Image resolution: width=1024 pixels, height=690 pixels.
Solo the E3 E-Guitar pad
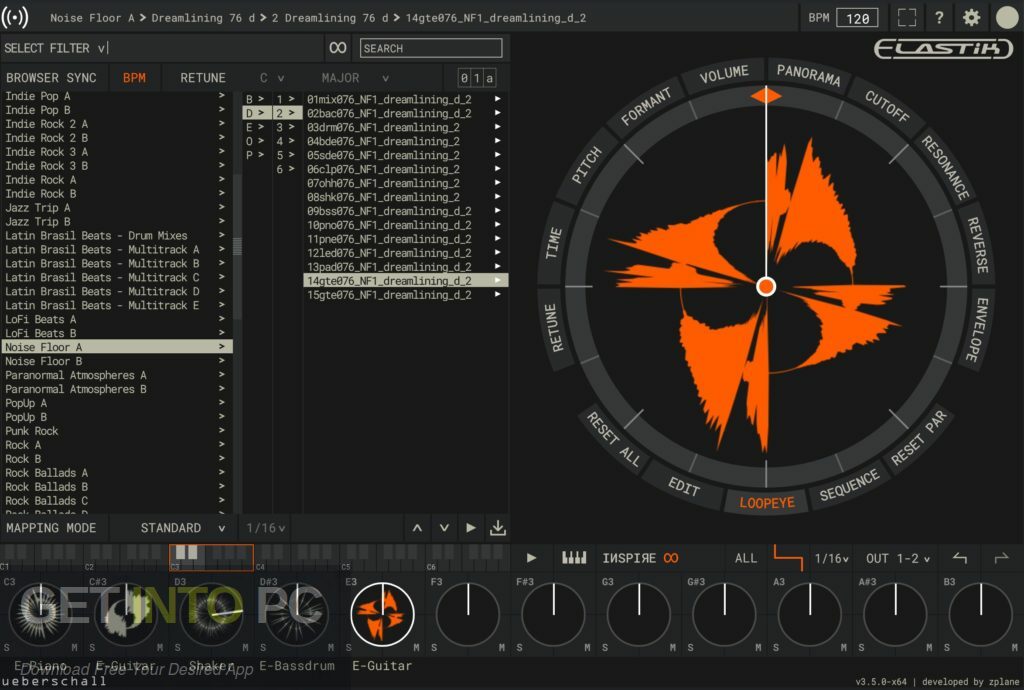pos(349,648)
